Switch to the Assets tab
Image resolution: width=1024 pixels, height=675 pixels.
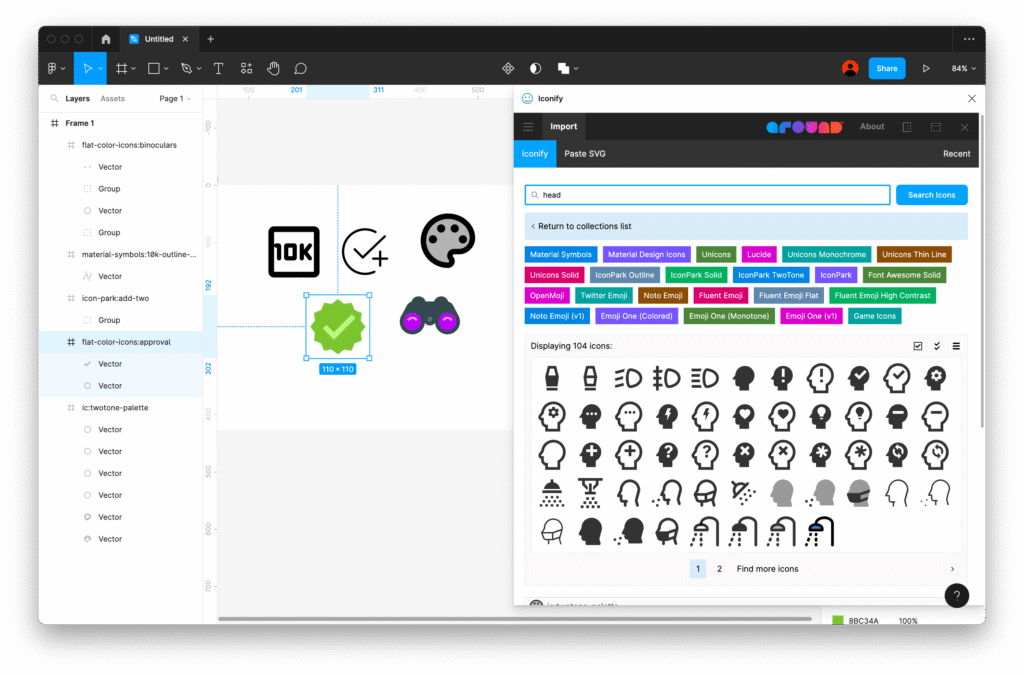(112, 98)
